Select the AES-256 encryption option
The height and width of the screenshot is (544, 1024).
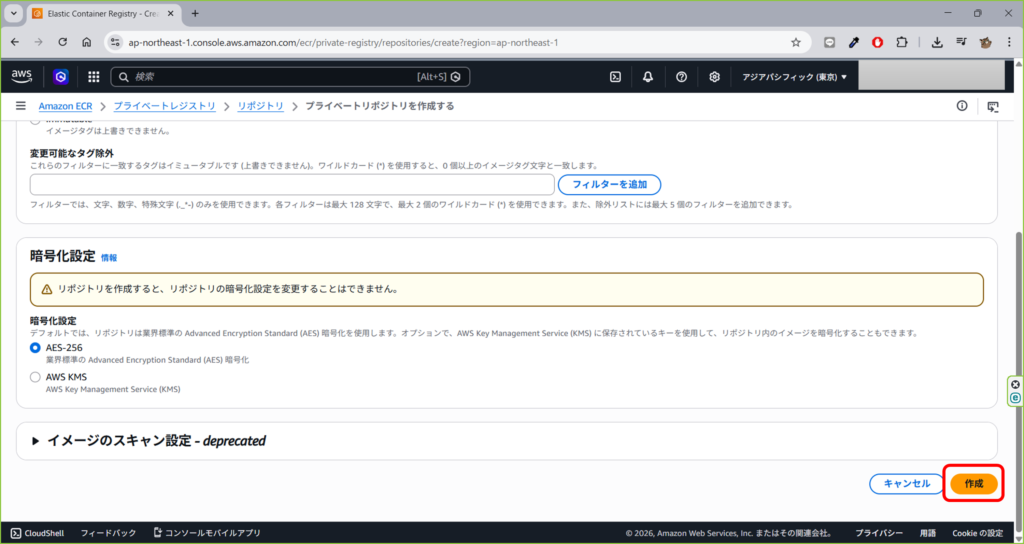(36, 347)
